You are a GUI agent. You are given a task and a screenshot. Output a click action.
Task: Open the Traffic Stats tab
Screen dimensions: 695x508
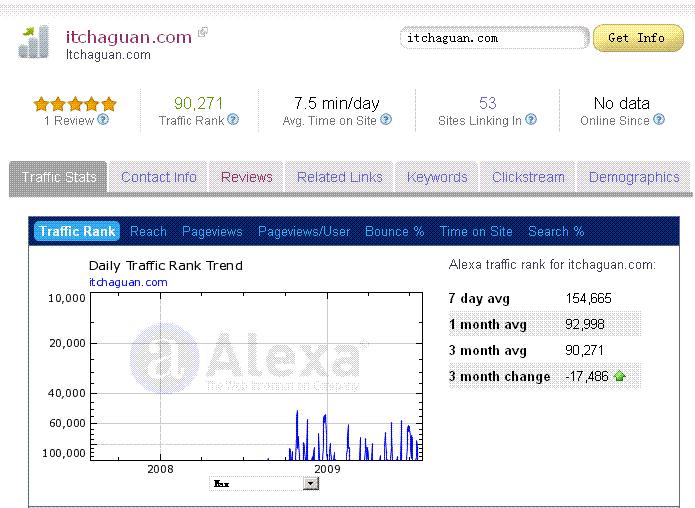(x=59, y=177)
